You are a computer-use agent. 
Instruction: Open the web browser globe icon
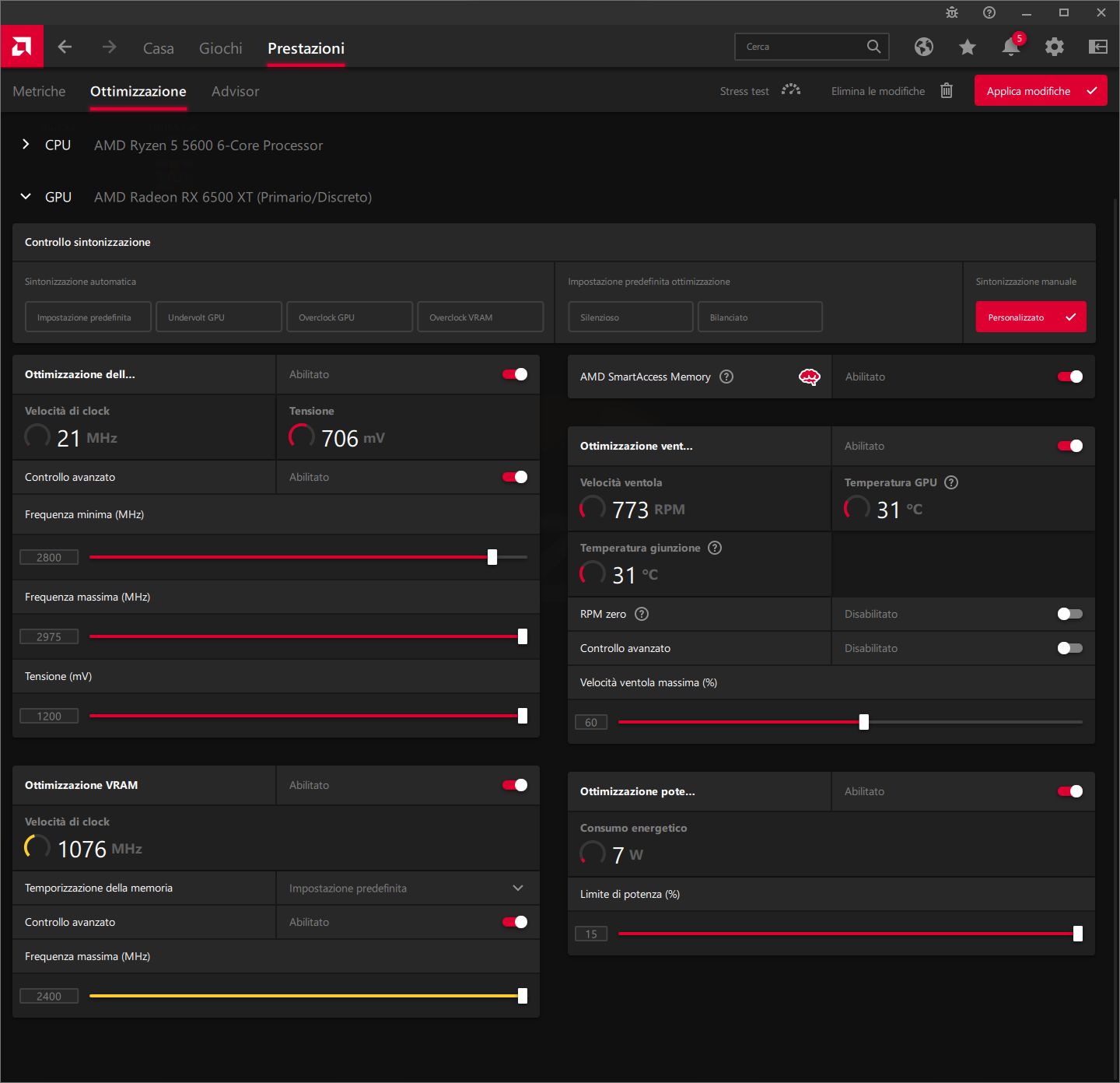point(924,47)
